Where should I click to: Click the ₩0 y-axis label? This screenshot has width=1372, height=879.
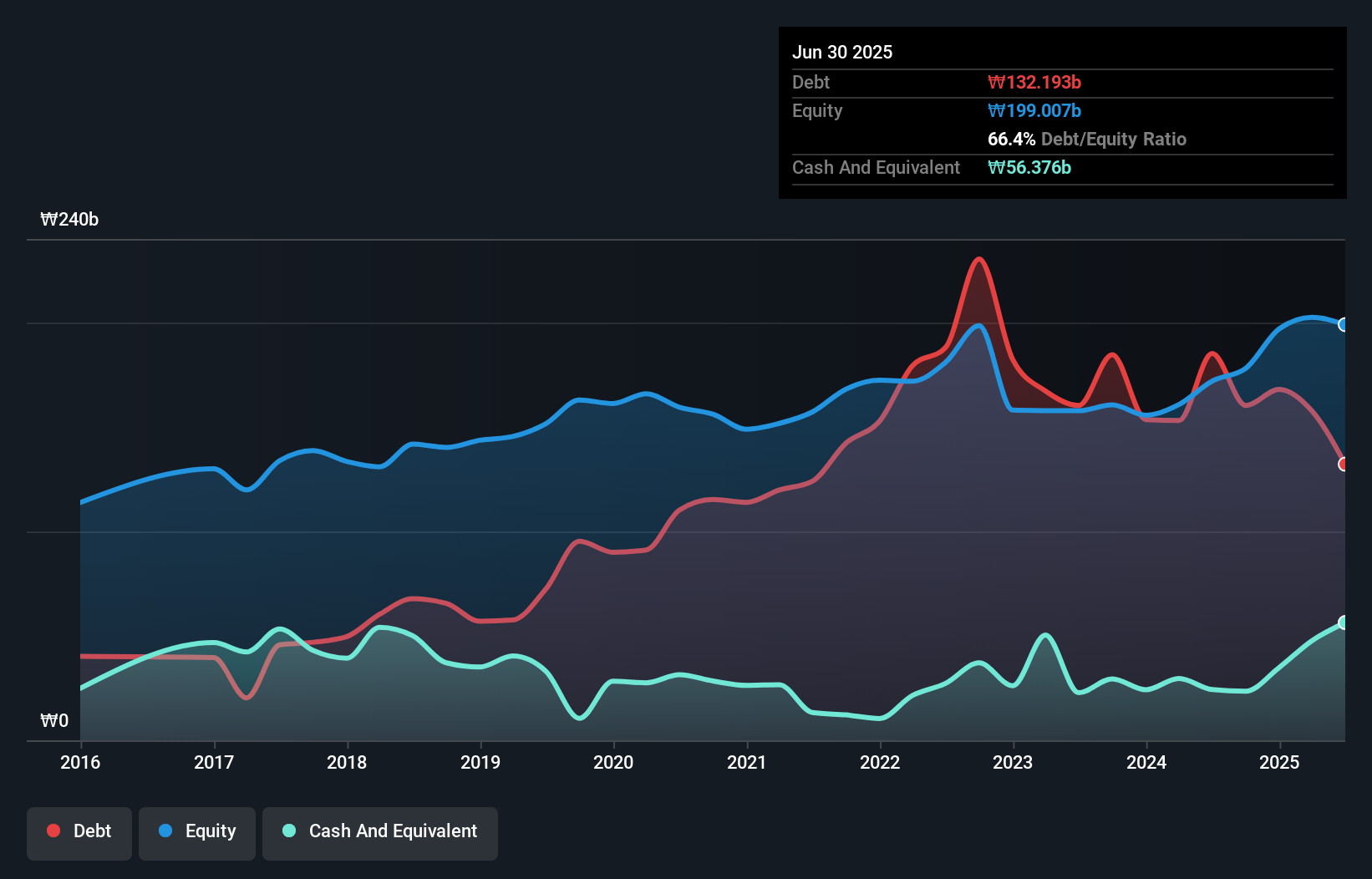point(54,720)
